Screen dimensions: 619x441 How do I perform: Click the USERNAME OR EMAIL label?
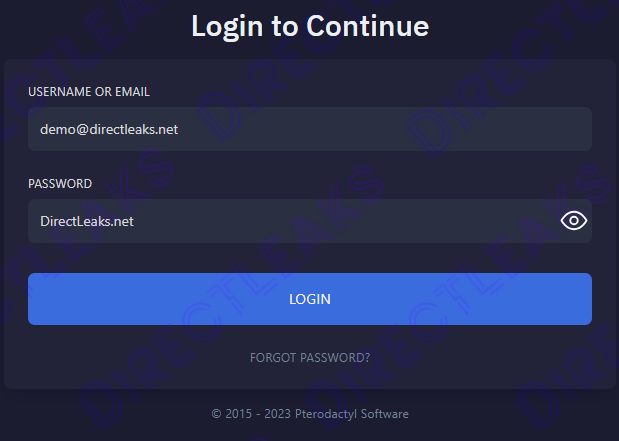[89, 92]
